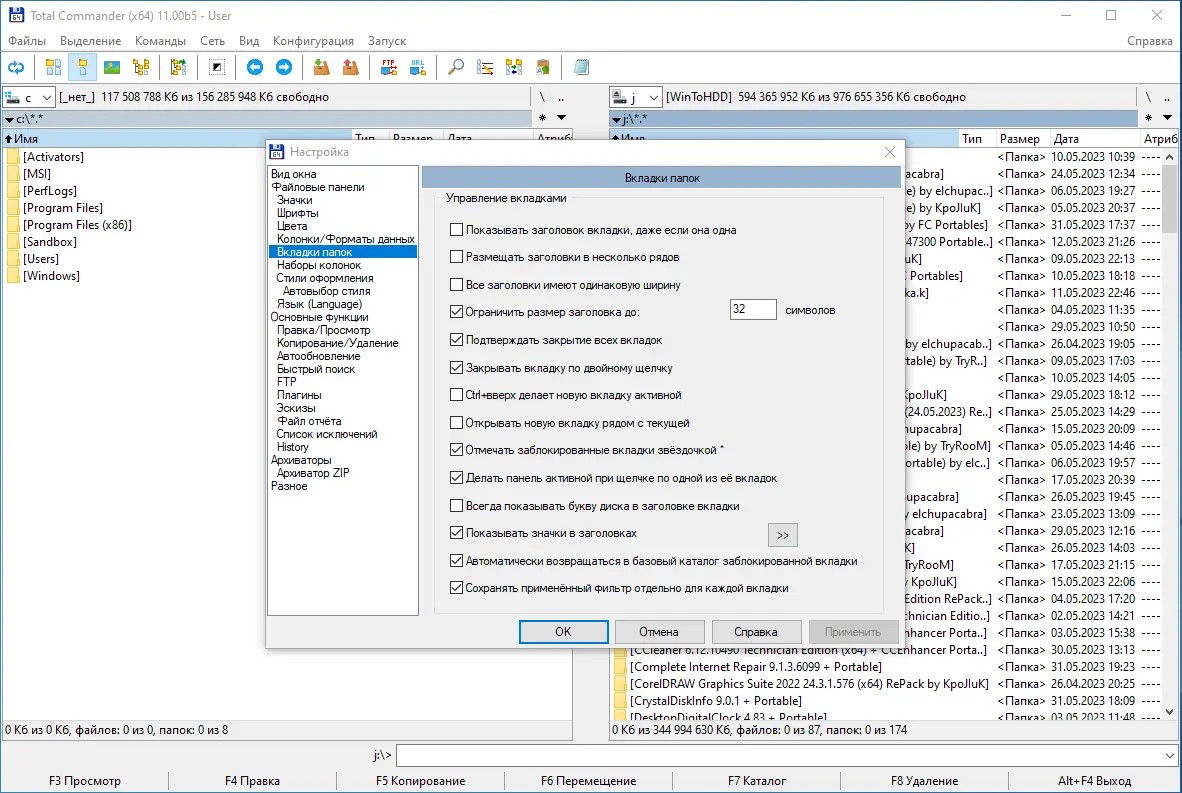Enable 'Показывать заголовок вкладки, даже если она одна'
Image resolution: width=1182 pixels, height=793 pixels.
tap(456, 230)
